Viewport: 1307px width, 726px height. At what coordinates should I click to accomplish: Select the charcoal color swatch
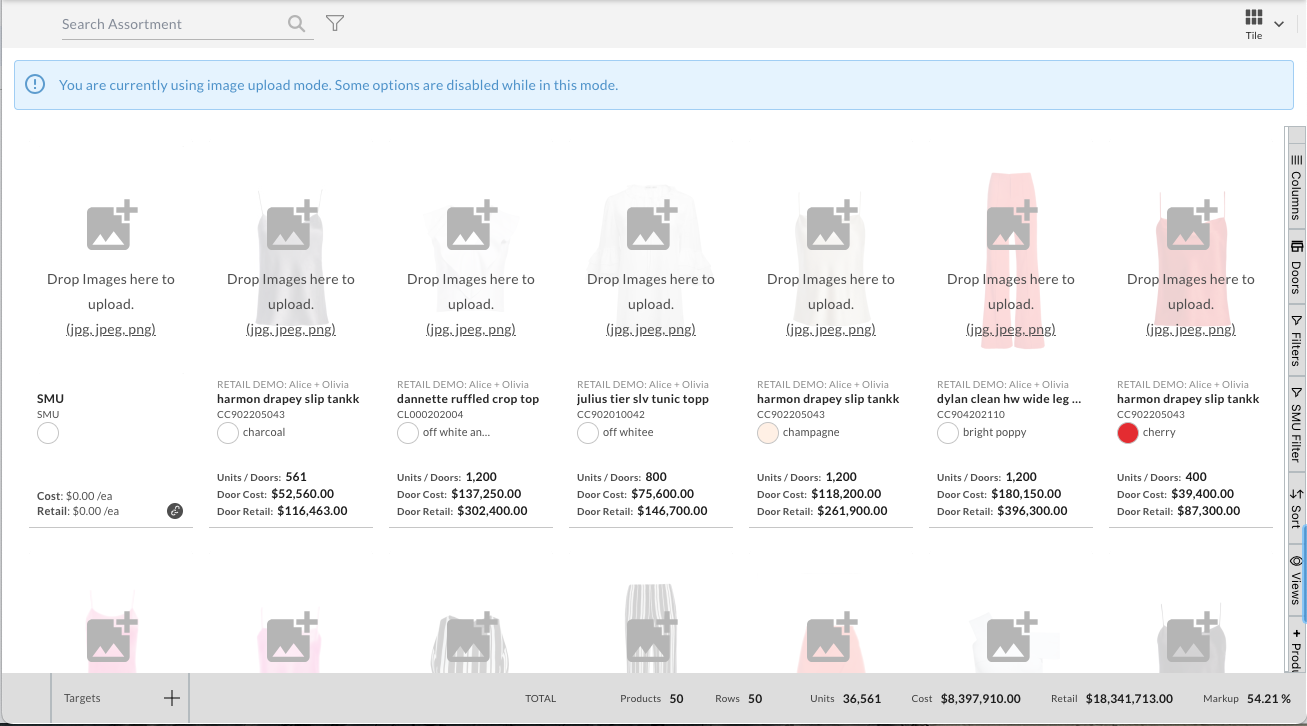tap(228, 433)
